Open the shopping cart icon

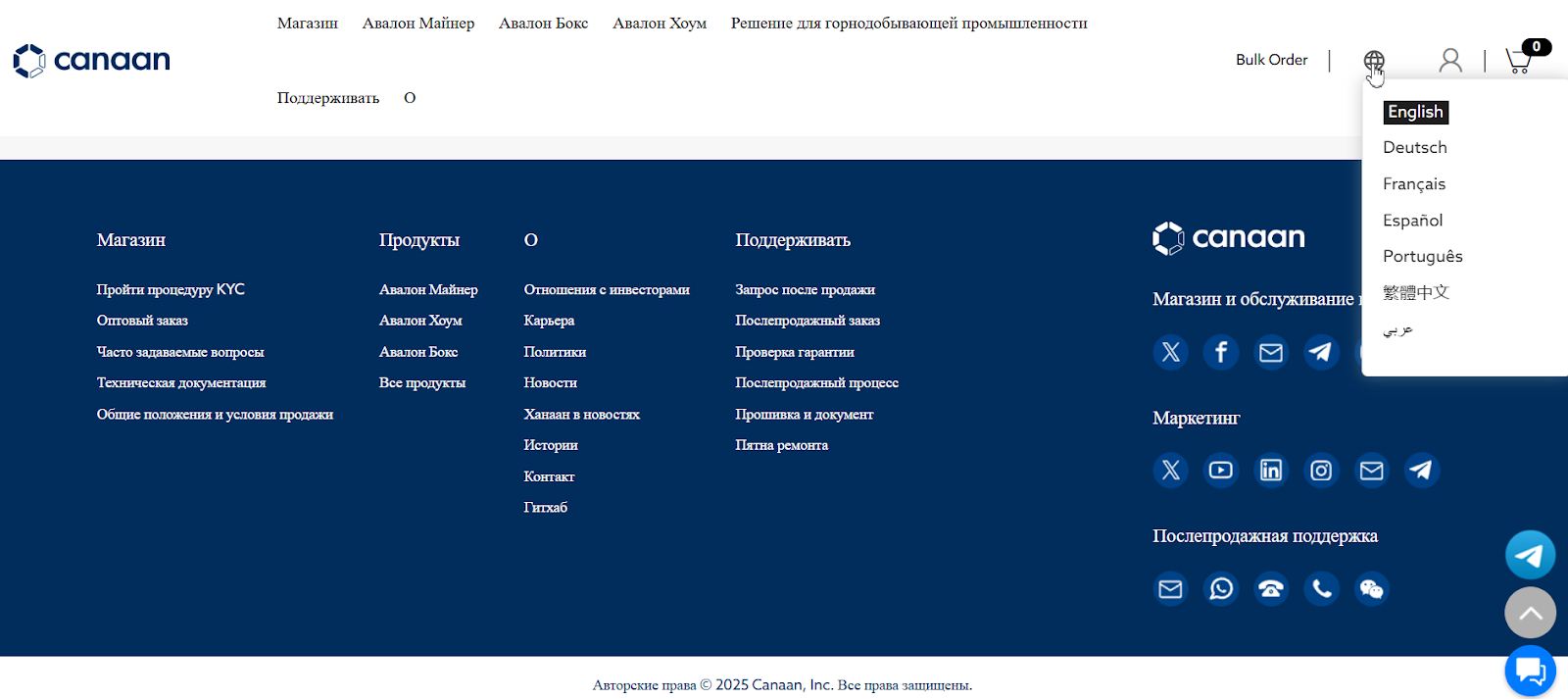click(x=1519, y=61)
